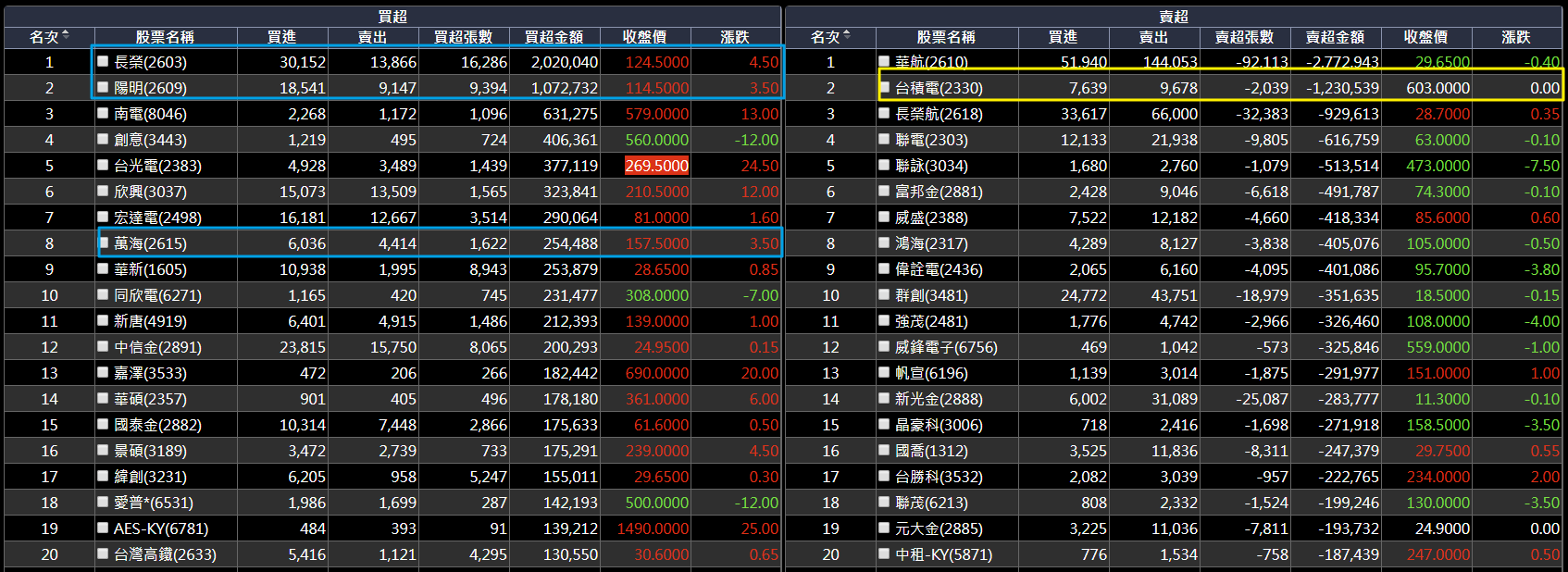Click 買超金額 column header
This screenshot has height=572, width=1568.
[x=554, y=37]
